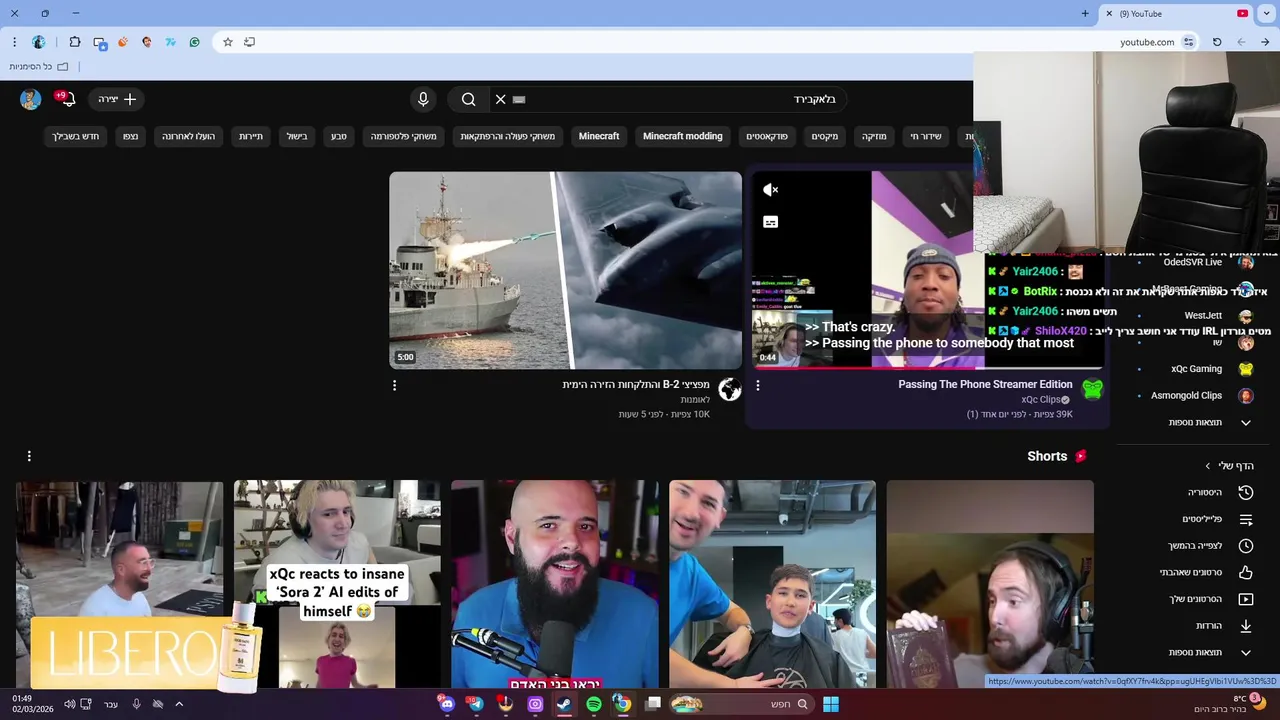The image size is (1280, 720).
Task: Select the בישול filter chip
Action: [x=297, y=136]
